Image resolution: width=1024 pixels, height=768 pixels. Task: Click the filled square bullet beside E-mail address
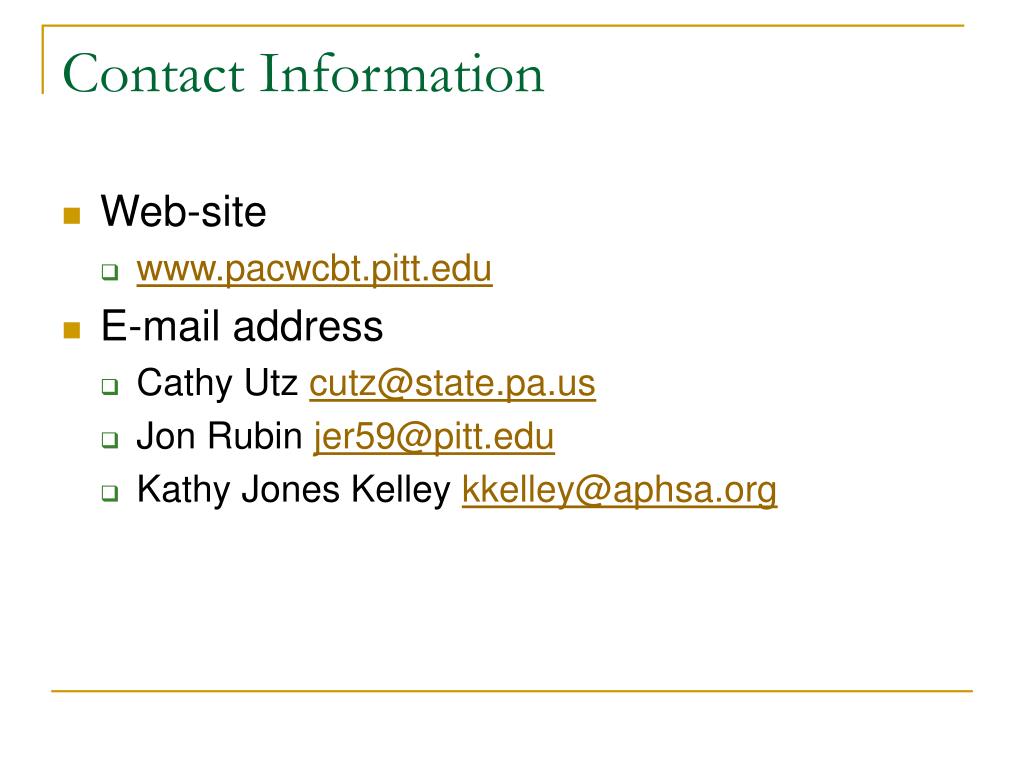[72, 330]
